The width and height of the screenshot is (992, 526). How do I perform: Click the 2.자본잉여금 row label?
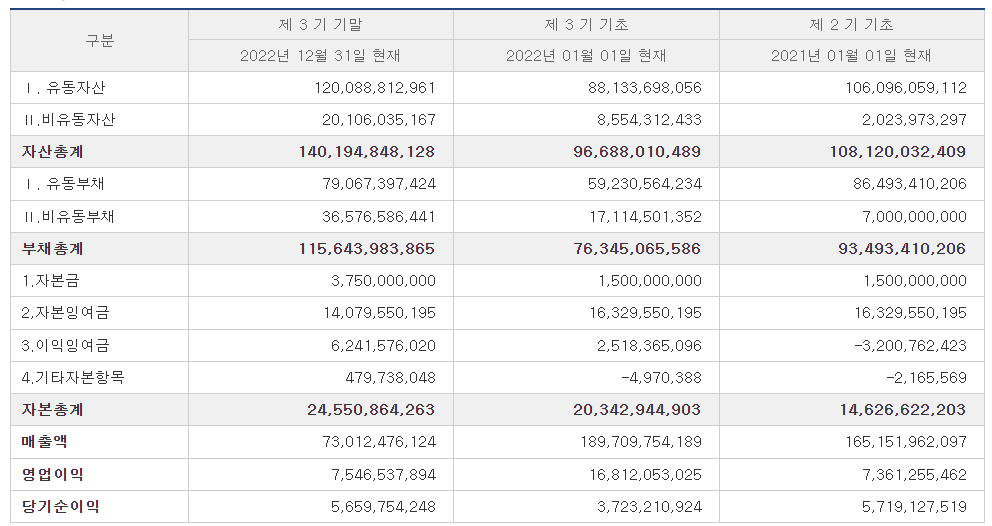tap(66, 313)
